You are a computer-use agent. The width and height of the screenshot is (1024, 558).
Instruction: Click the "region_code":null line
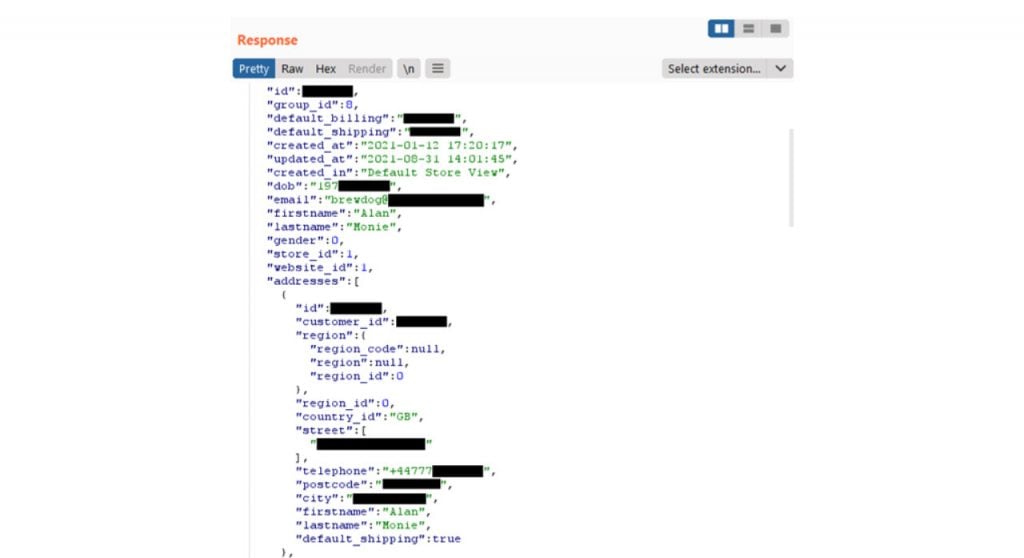[x=377, y=350]
